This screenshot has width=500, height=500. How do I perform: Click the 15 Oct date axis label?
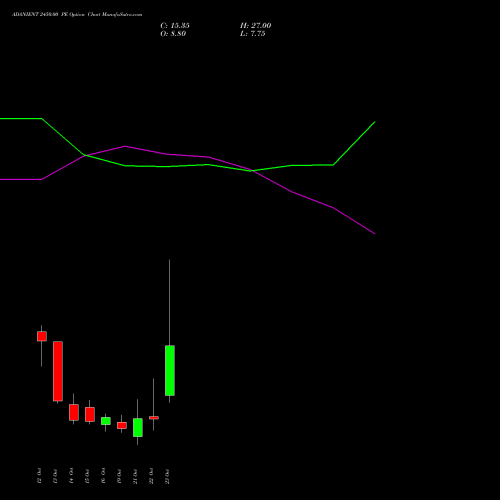coord(87,476)
